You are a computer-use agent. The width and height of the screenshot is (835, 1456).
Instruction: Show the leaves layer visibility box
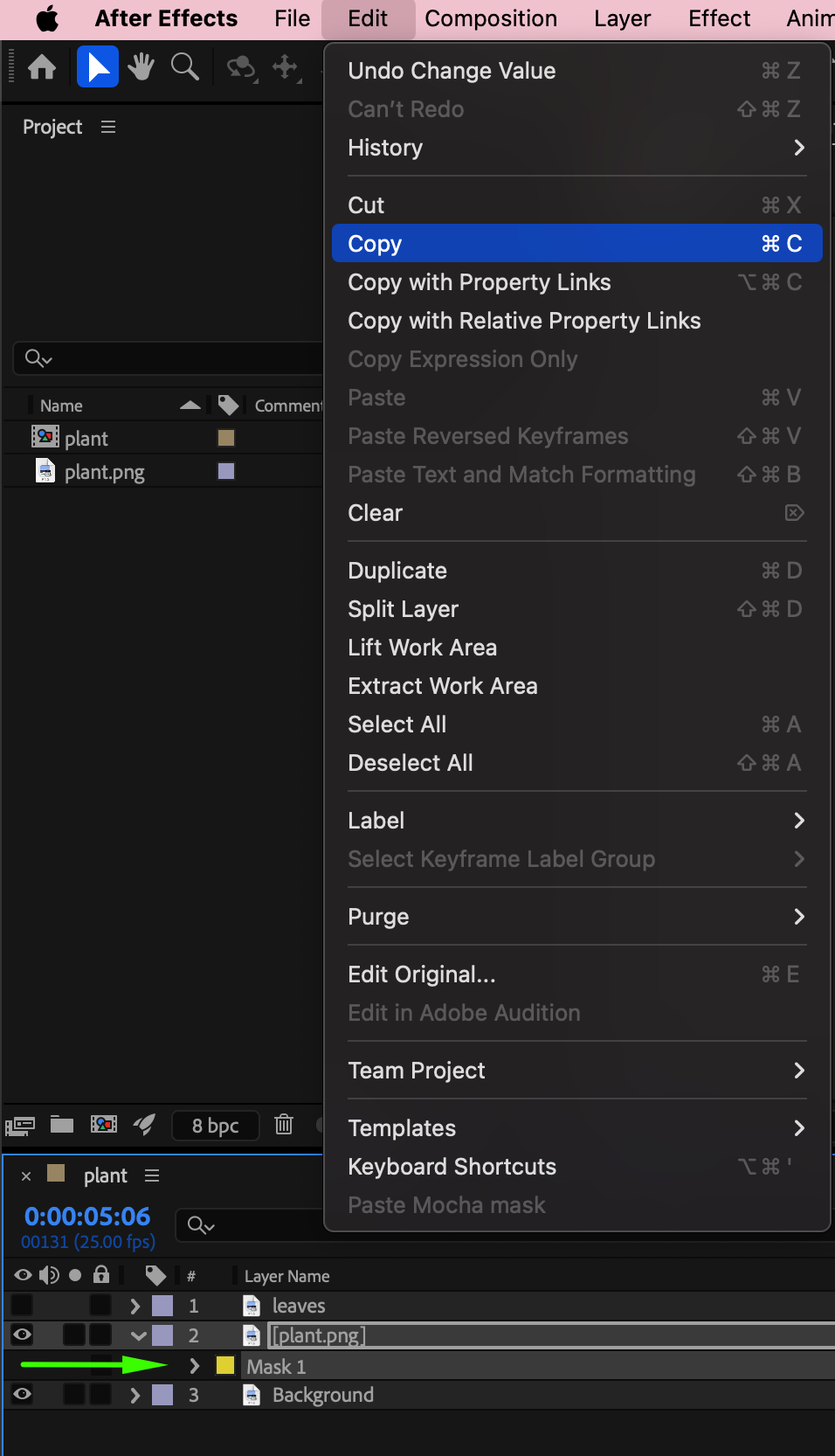tap(22, 1305)
